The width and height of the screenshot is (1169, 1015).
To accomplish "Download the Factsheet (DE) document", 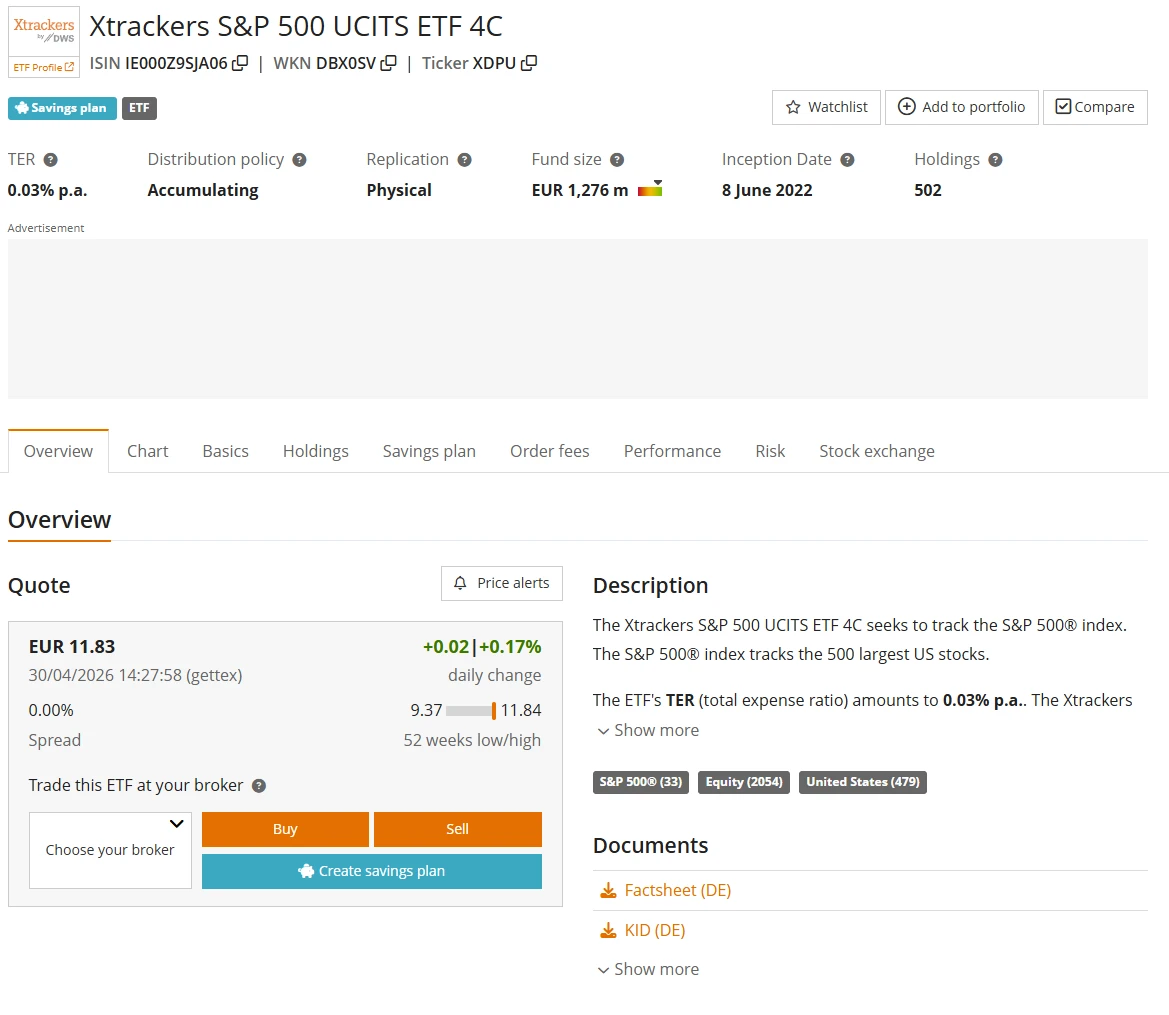I will (677, 890).
